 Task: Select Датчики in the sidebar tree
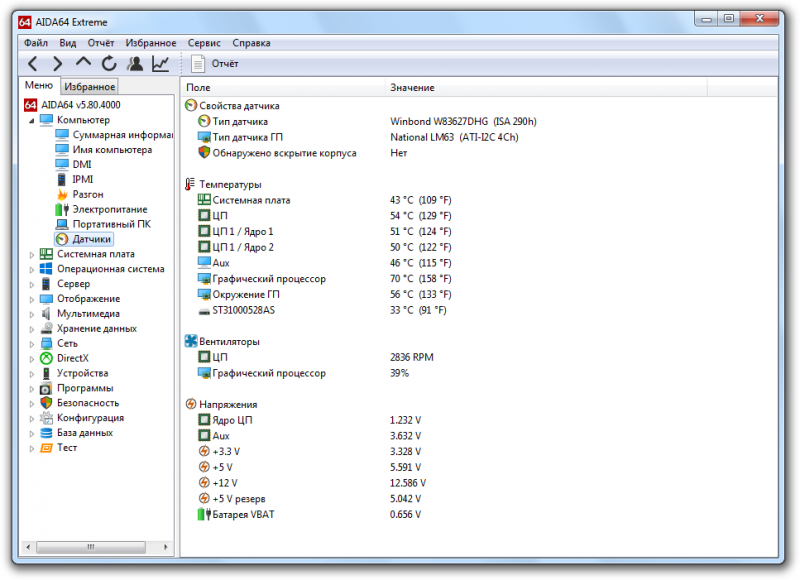tap(91, 239)
